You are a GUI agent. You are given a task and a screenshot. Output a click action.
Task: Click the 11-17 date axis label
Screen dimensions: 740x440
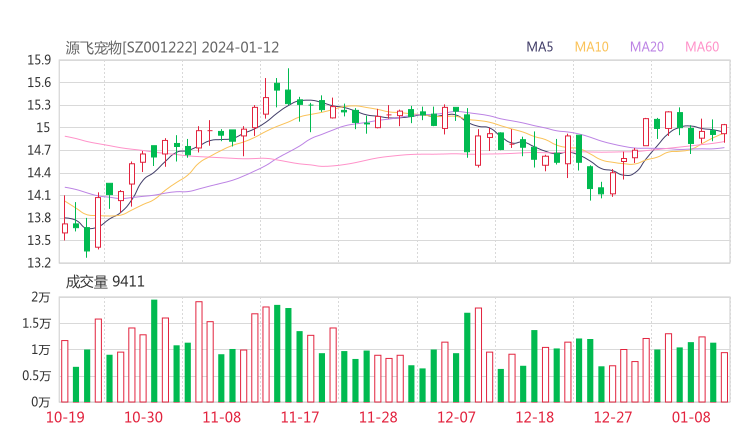(300, 417)
